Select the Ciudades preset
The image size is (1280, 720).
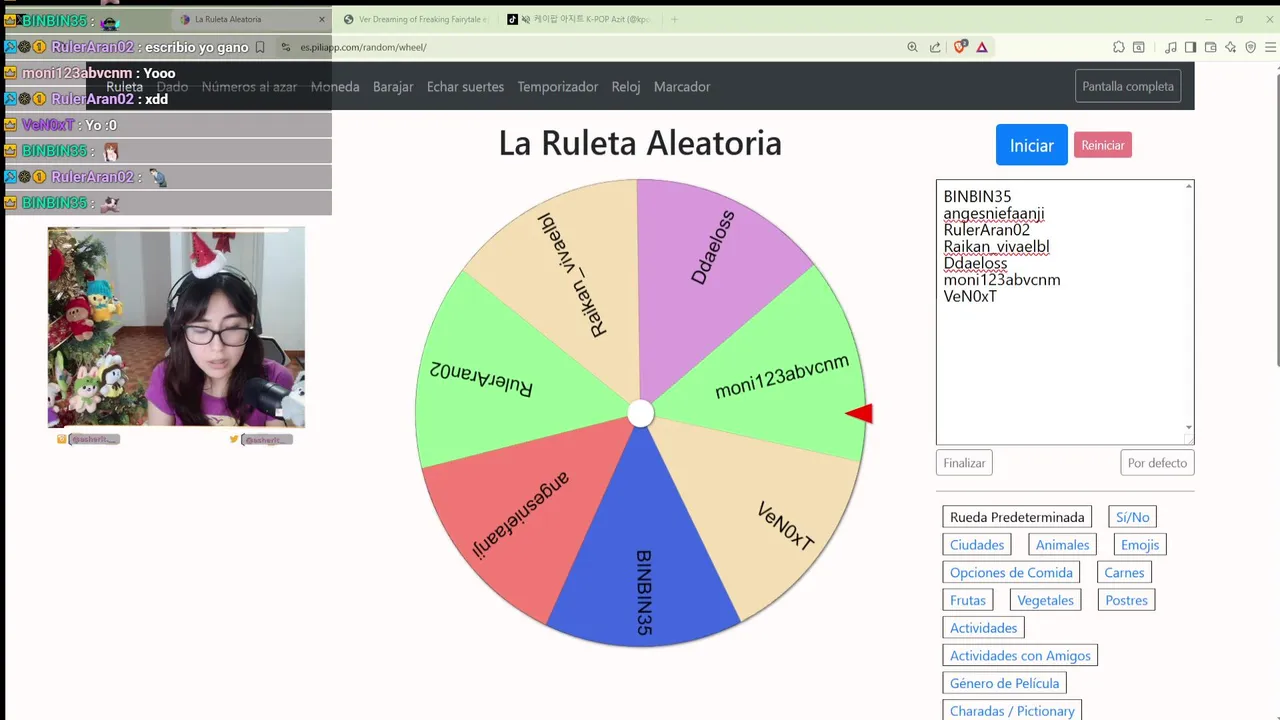tap(977, 545)
